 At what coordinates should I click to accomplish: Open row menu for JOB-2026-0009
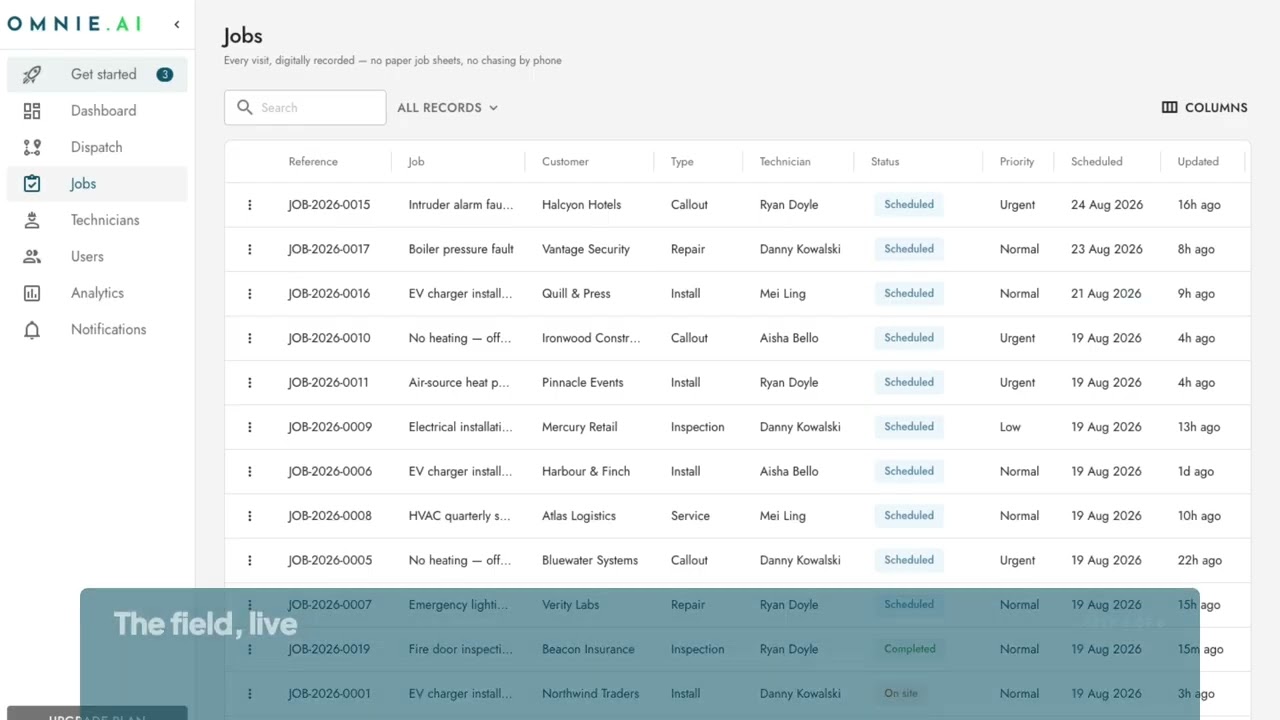[x=250, y=427]
